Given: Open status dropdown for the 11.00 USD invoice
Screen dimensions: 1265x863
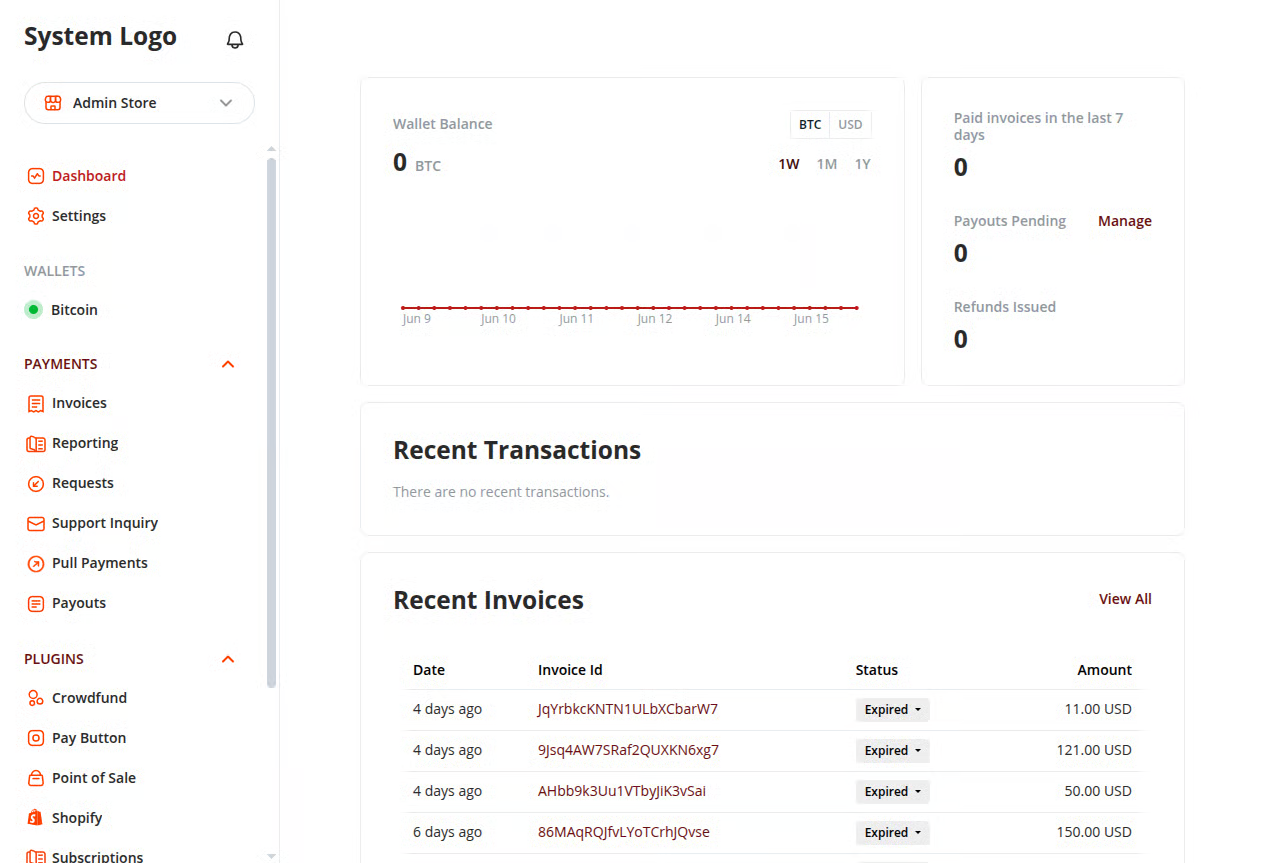Looking at the screenshot, I should [893, 710].
